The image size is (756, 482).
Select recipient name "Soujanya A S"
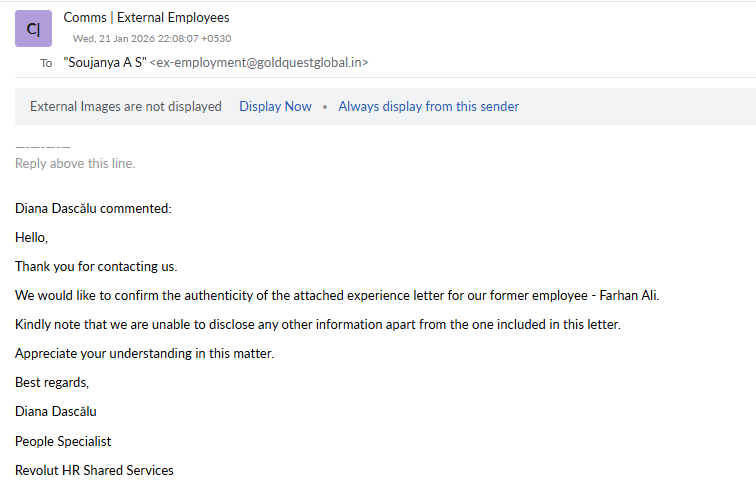(105, 63)
